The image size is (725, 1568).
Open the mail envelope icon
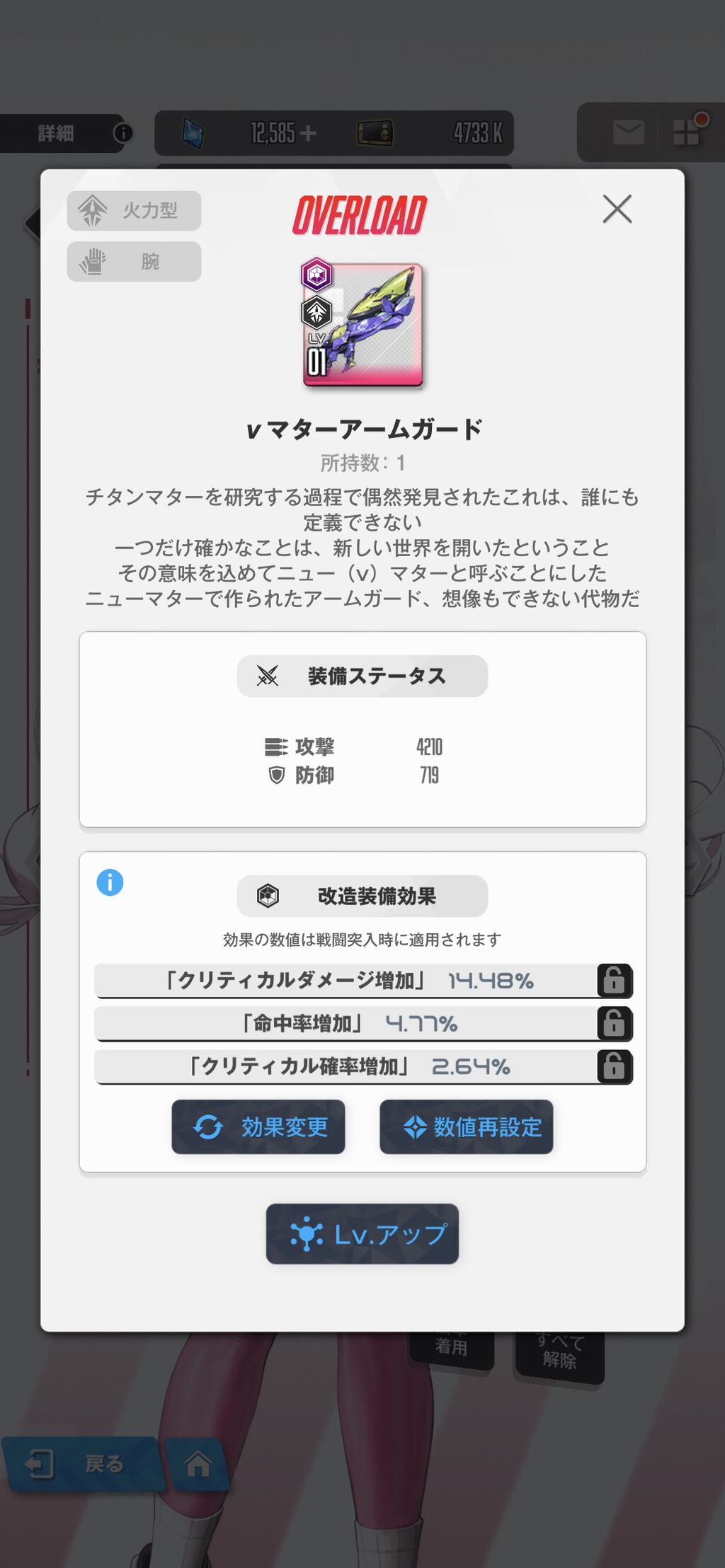[x=628, y=132]
